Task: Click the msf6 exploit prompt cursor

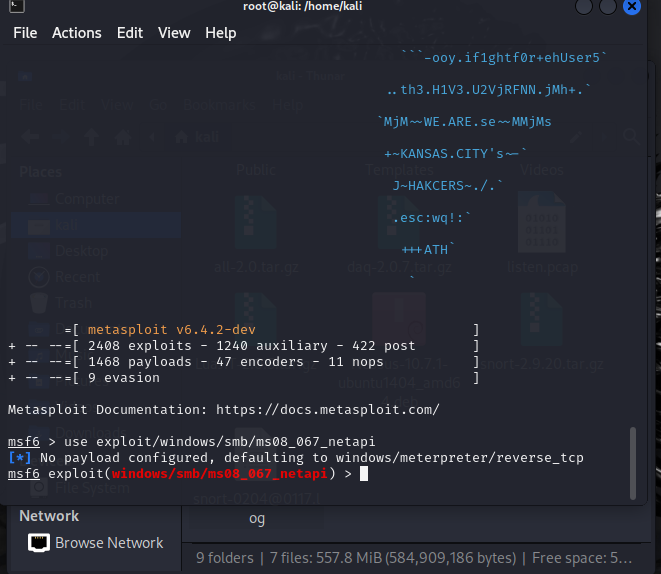Action: [364, 474]
